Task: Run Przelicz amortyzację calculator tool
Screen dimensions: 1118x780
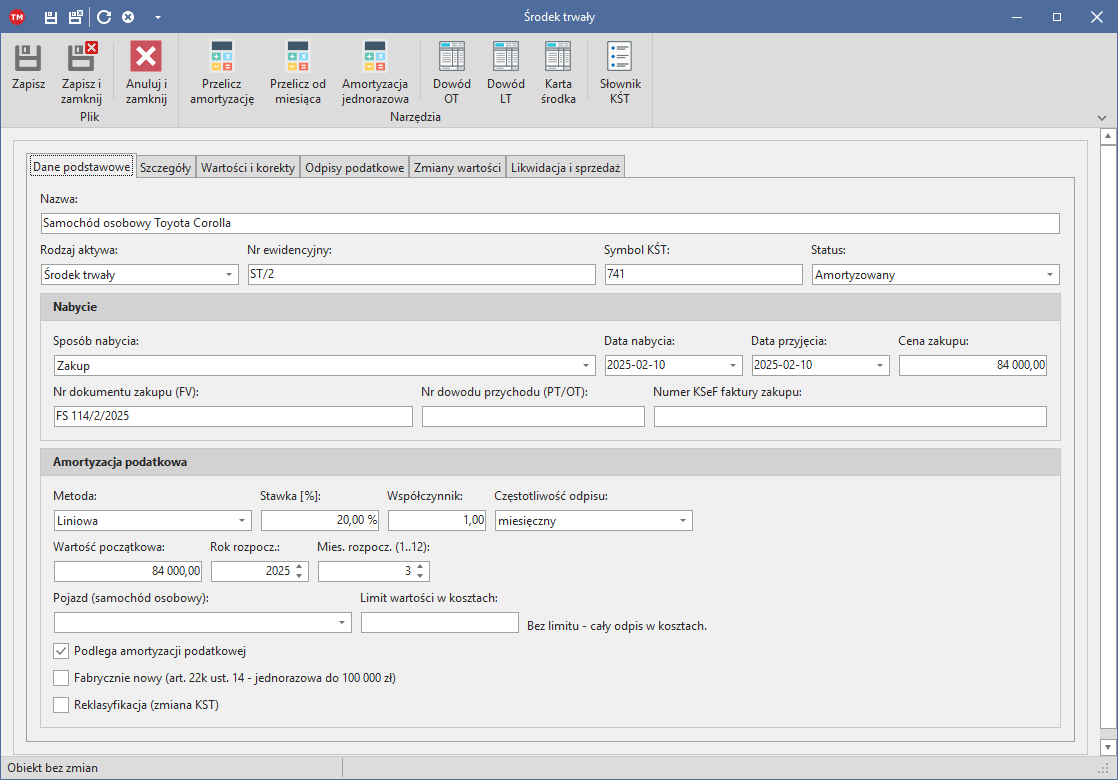Action: [x=222, y=73]
